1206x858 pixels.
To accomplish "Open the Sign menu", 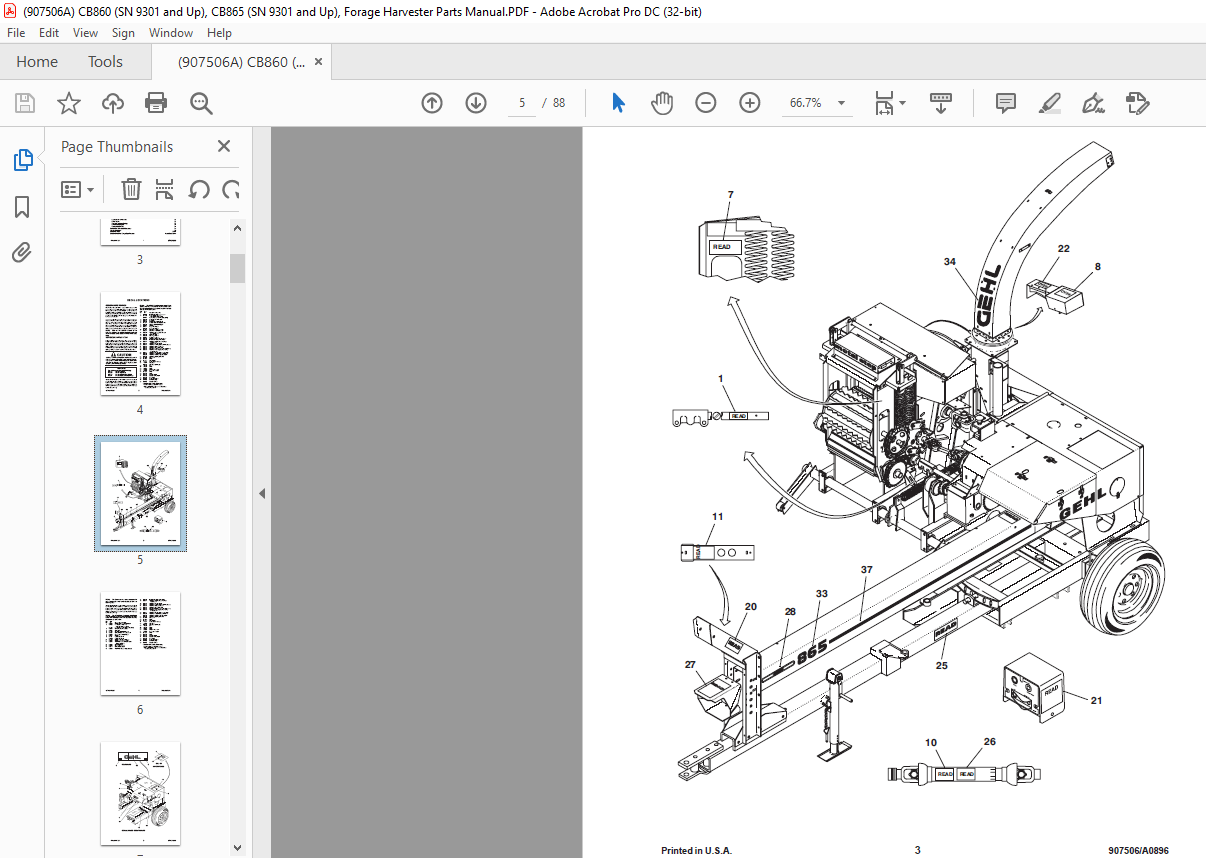I will [x=123, y=33].
